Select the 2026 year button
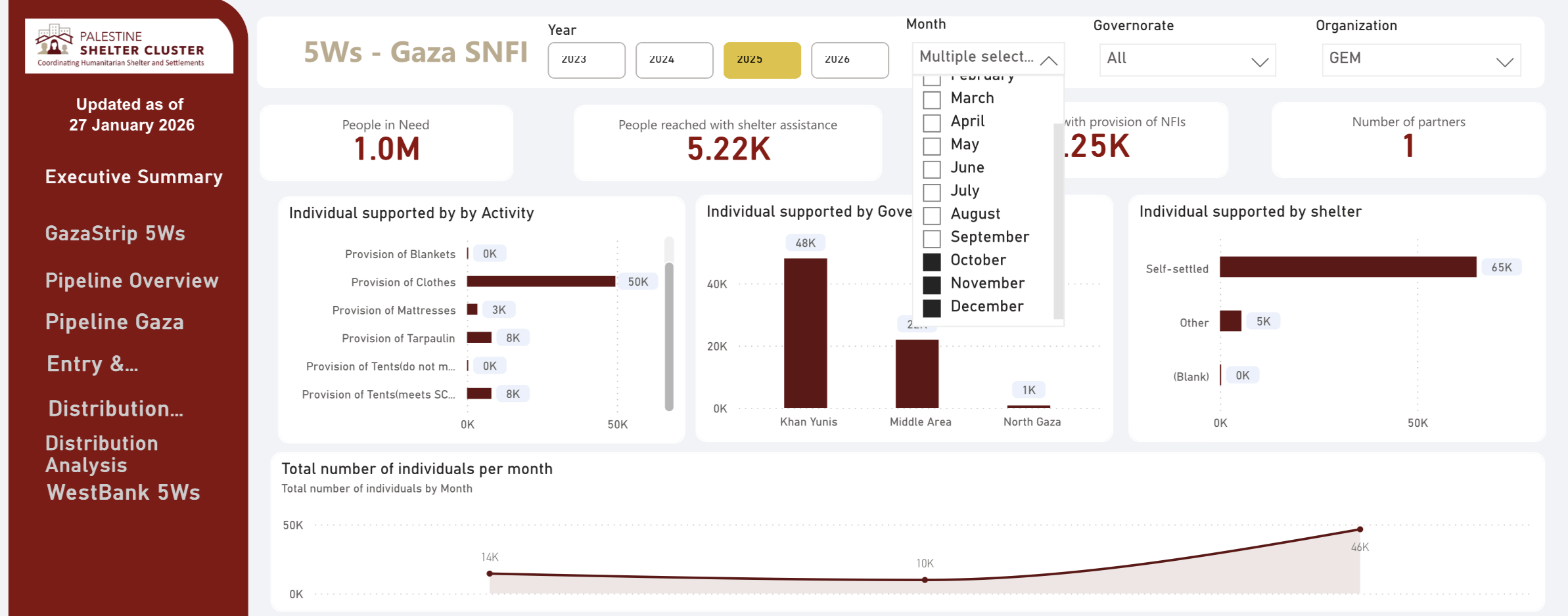 (849, 60)
